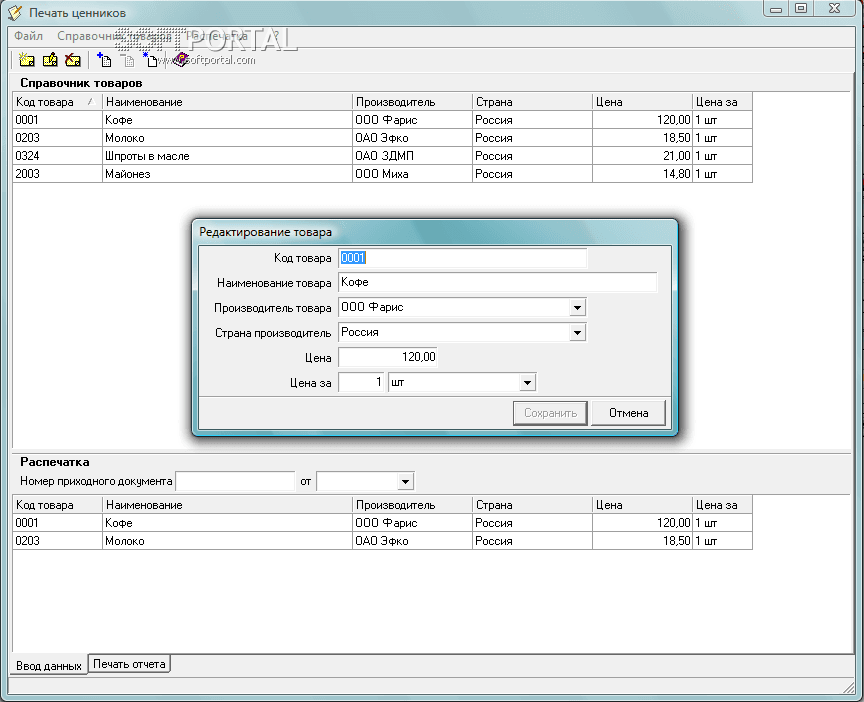Viewport: 864px width, 702px height.
Task: Open the Файл menu
Action: click(28, 36)
